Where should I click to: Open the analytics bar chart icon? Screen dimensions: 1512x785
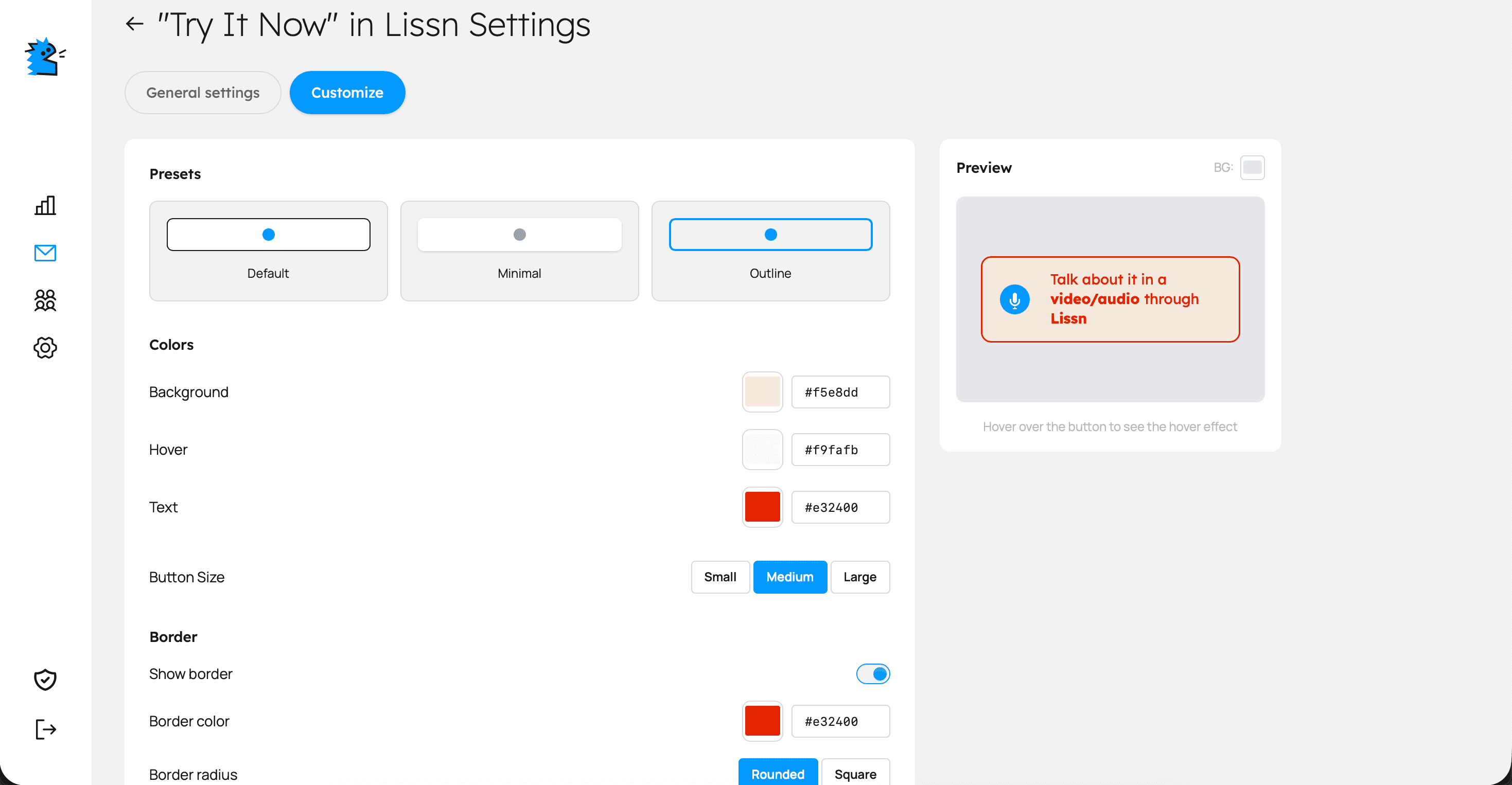45,206
